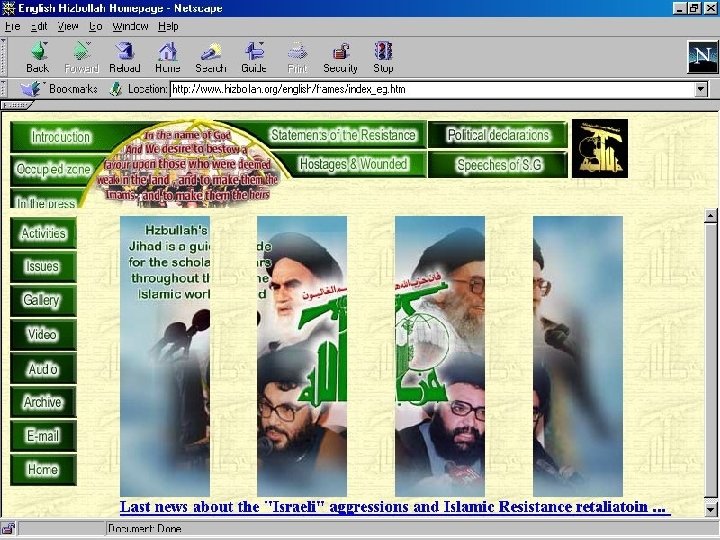Image resolution: width=720 pixels, height=540 pixels.
Task: Click inside the Location URL field
Action: 432,89
